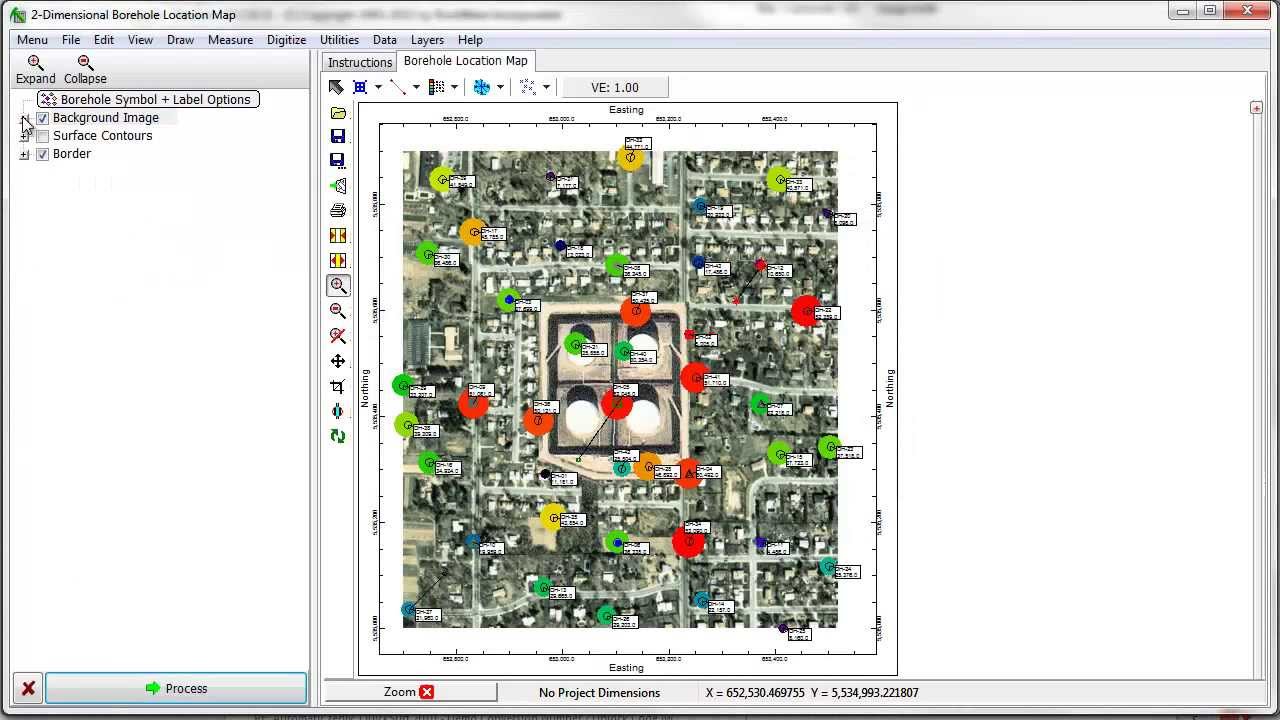
Task: Open the View menu
Action: pyautogui.click(x=140, y=40)
